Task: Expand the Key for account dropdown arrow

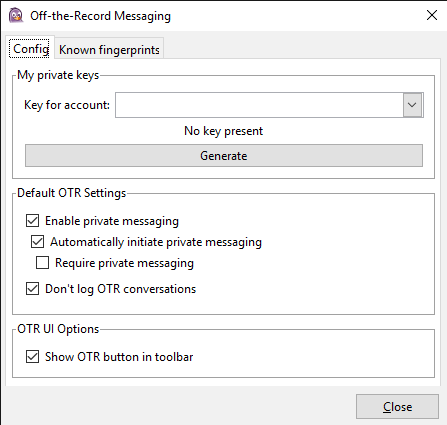Action: coord(412,105)
